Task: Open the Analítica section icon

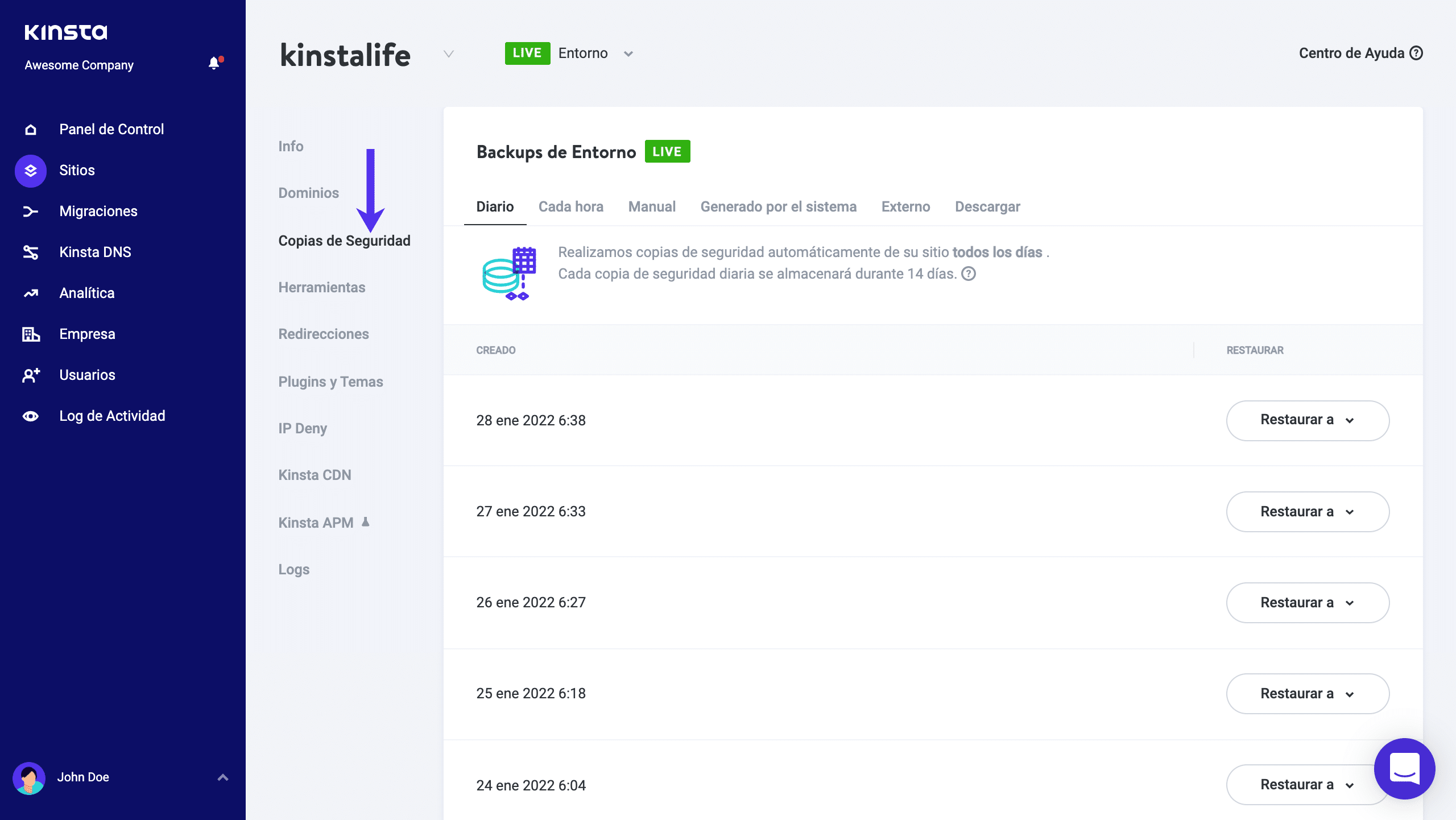Action: (x=30, y=293)
